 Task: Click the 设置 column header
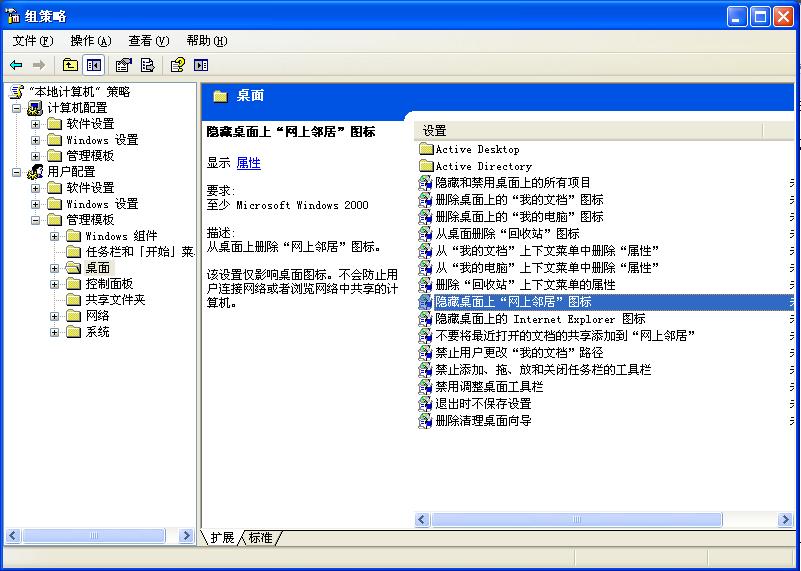click(x=490, y=131)
